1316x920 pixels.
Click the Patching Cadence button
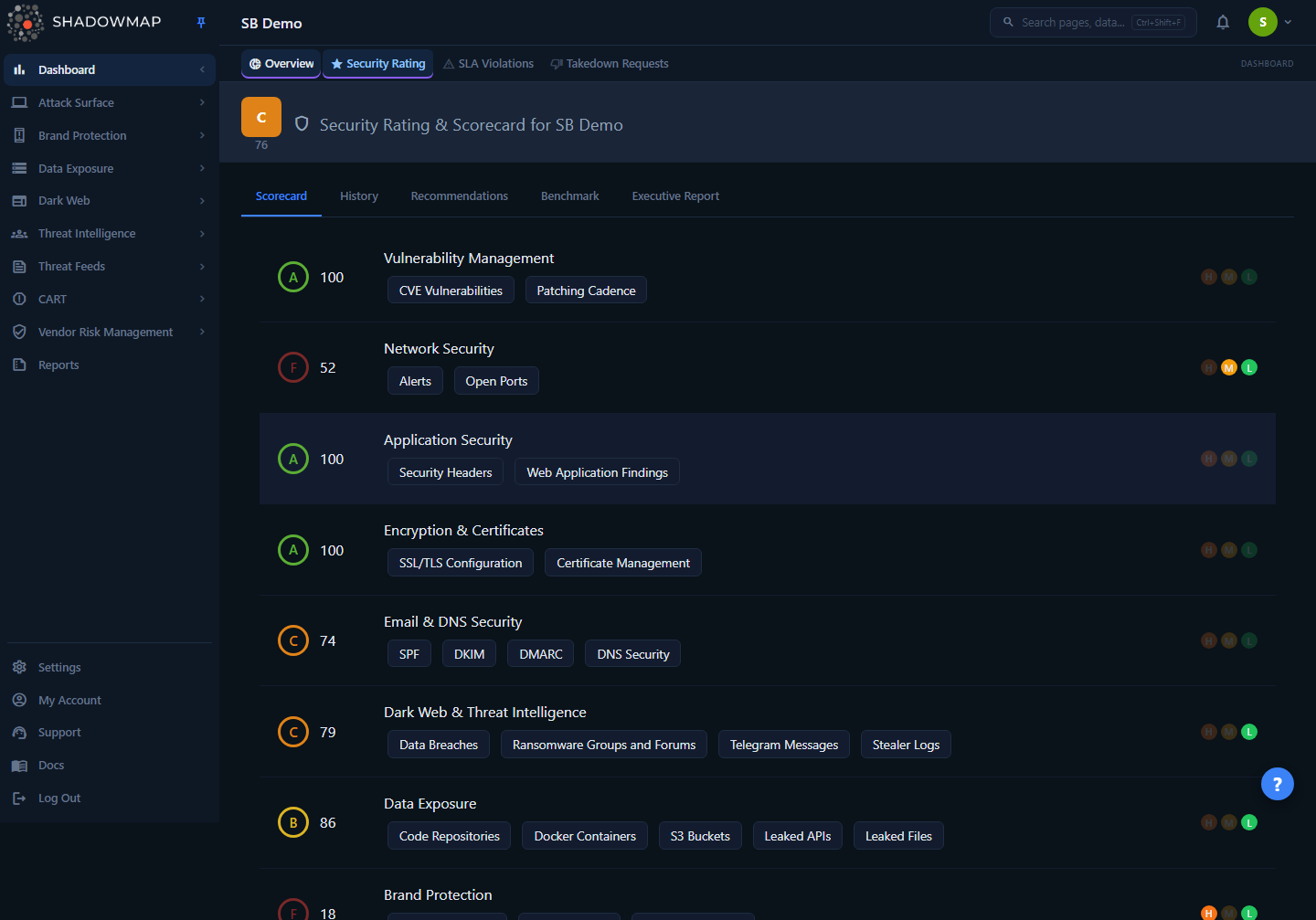pos(586,291)
